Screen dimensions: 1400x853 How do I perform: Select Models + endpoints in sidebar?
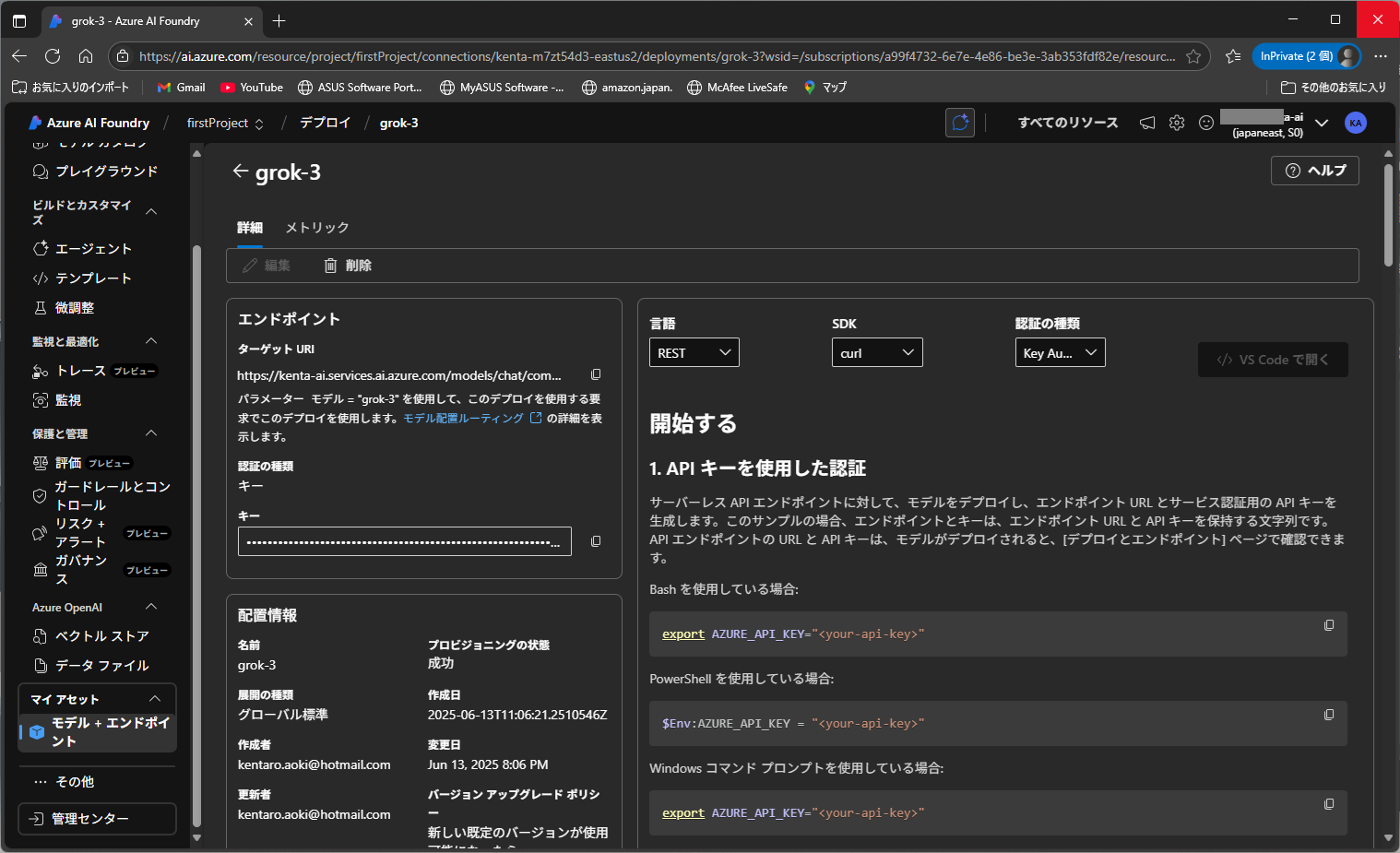point(98,732)
